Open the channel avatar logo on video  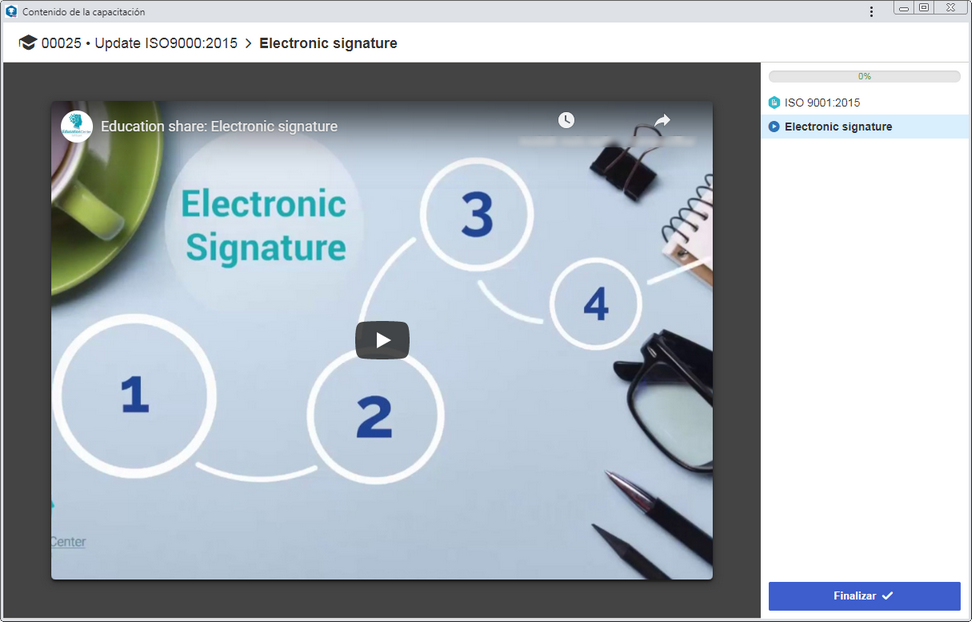(77, 127)
